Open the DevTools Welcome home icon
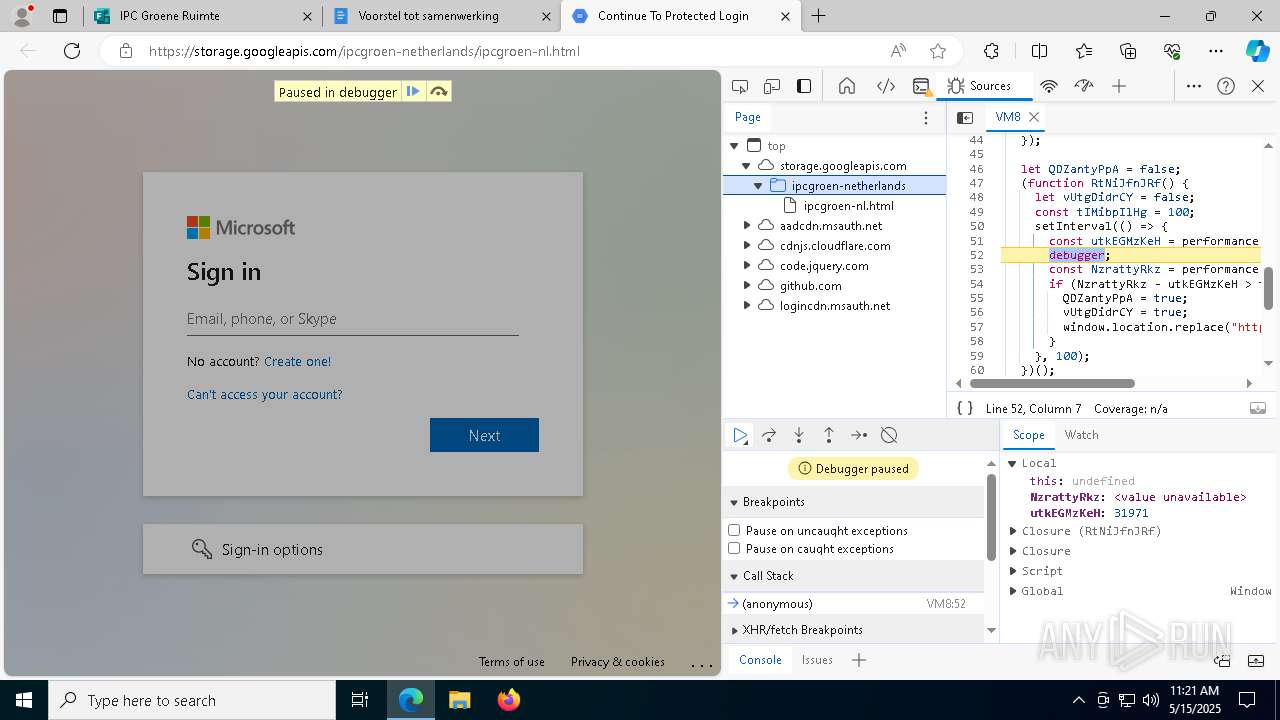 coord(847,86)
